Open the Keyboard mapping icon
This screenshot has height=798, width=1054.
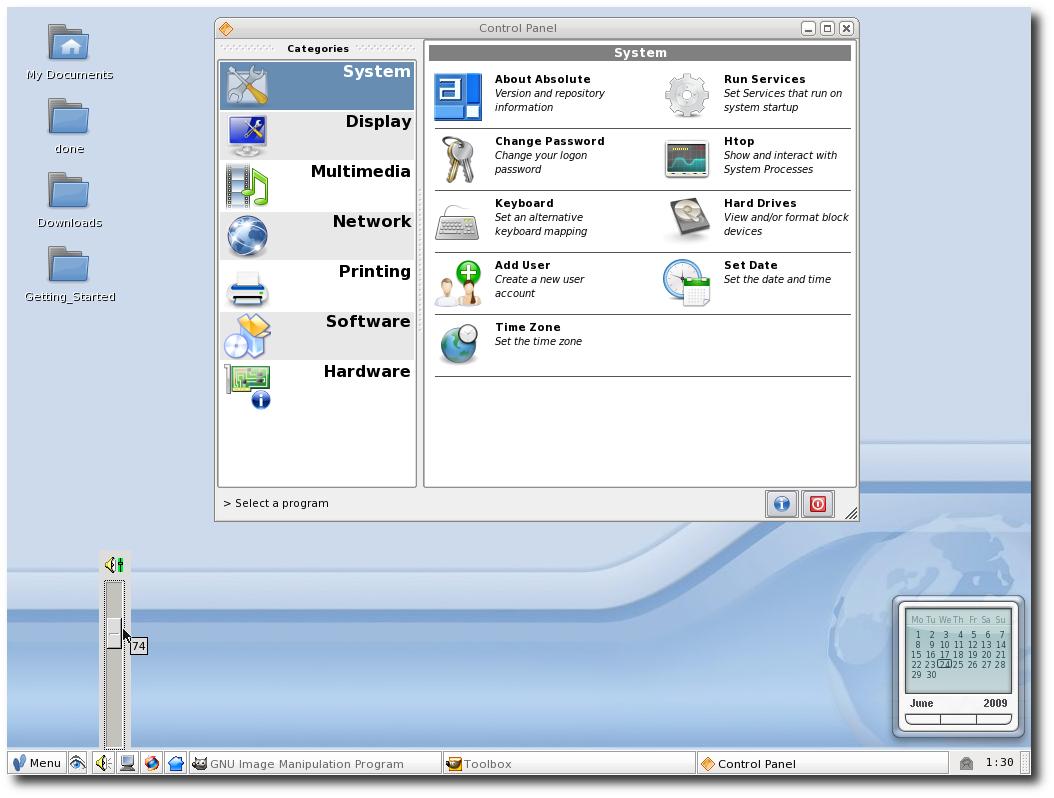click(x=457, y=223)
